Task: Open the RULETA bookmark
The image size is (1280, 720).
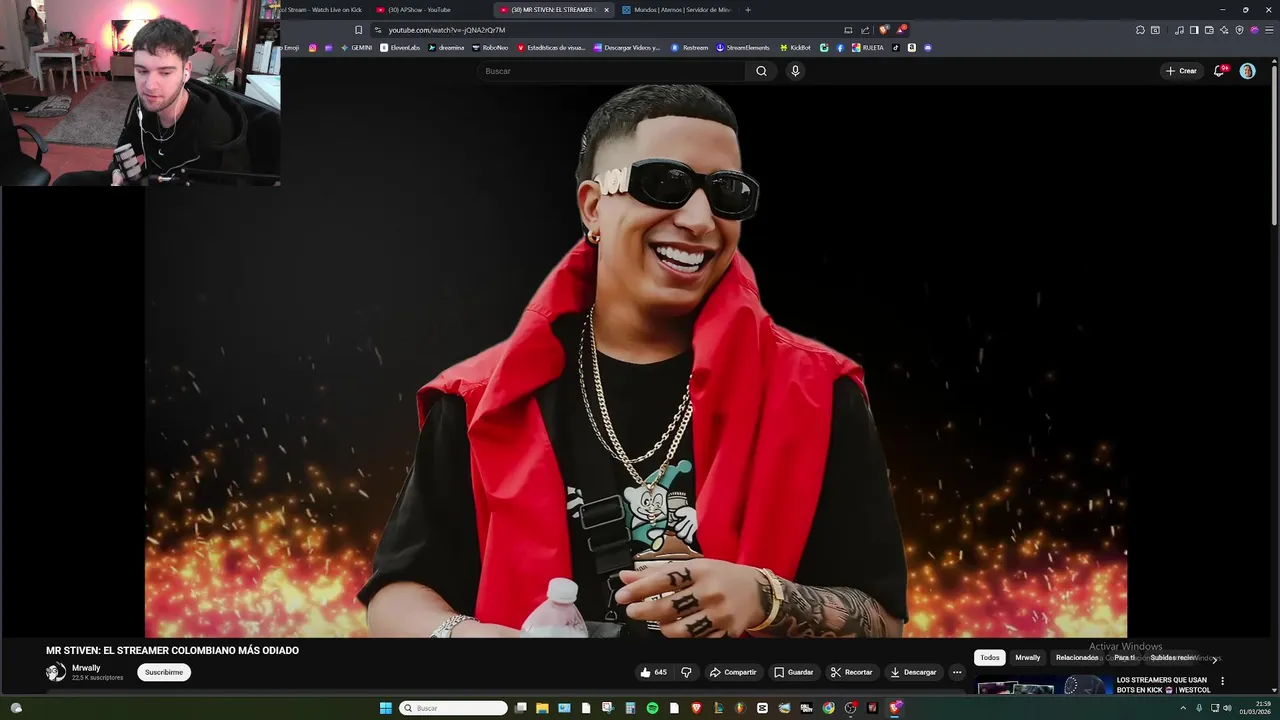Action: click(868, 48)
